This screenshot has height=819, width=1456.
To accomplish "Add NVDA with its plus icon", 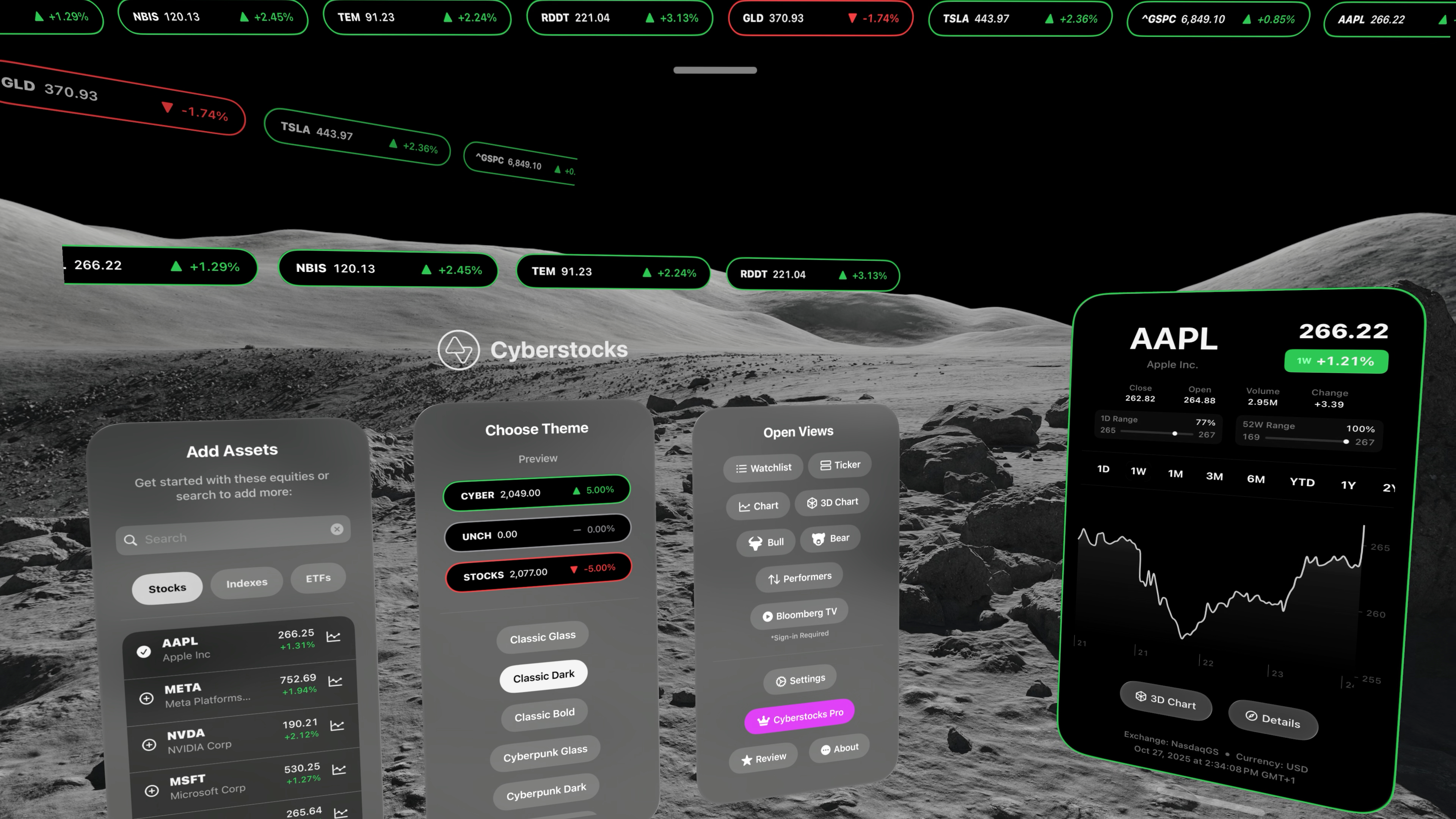I will 149,744.
